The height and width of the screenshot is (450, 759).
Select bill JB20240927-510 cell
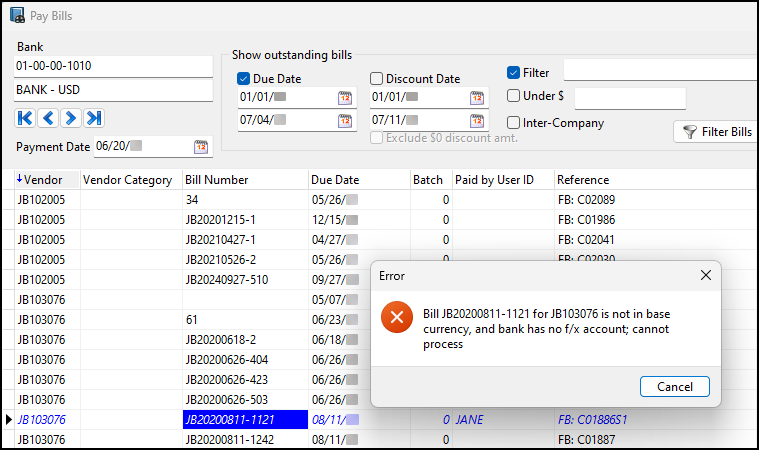pyautogui.click(x=245, y=280)
